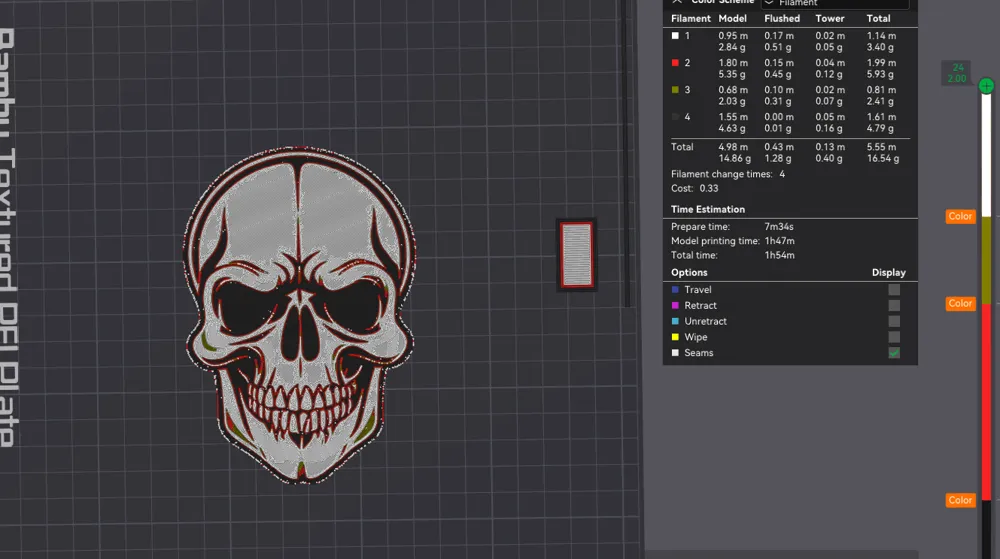This screenshot has height=559, width=1000.
Task: Click filament 2 total value '1.99 m'
Action: (x=881, y=62)
